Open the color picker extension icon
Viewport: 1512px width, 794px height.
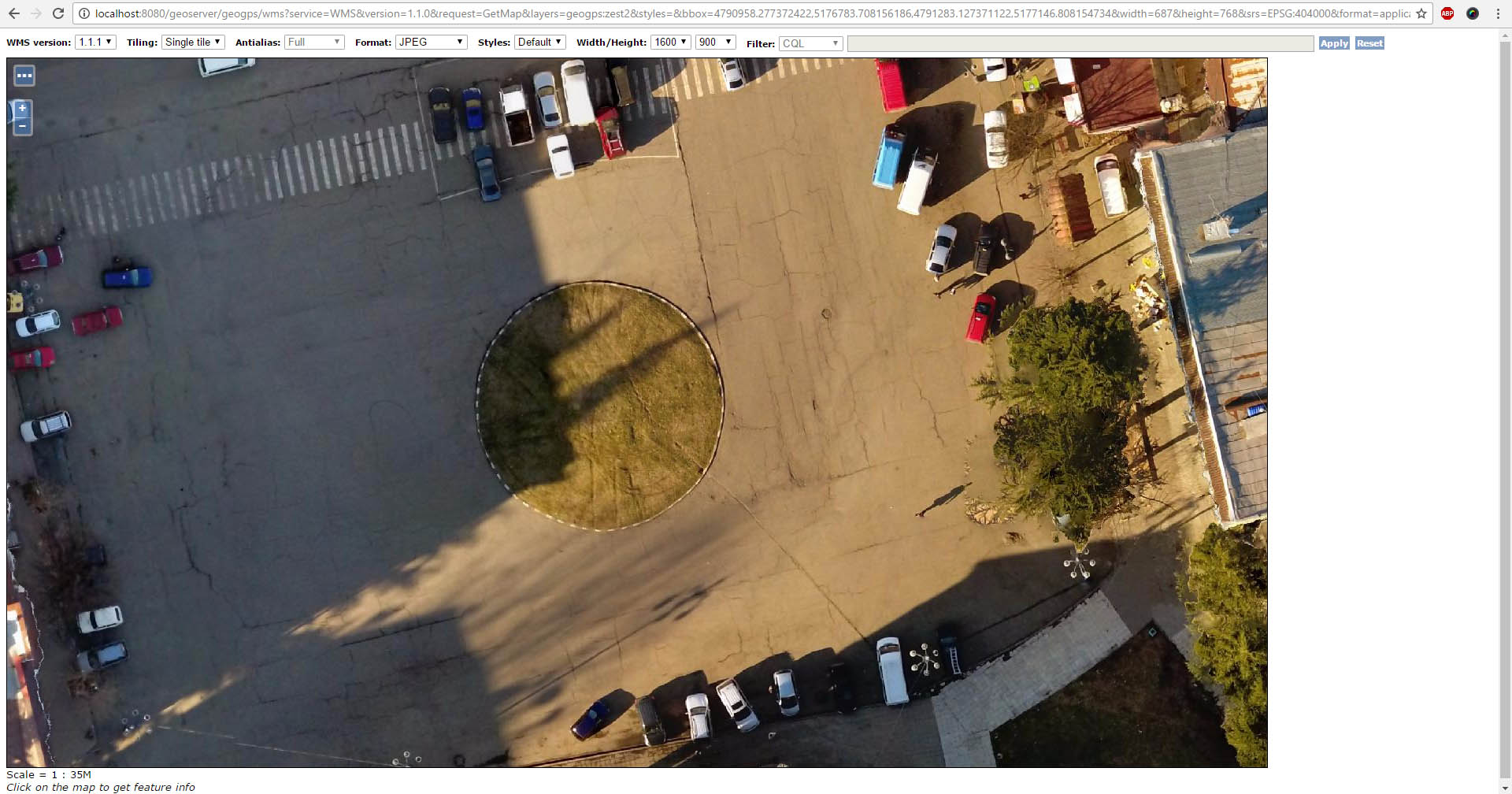[x=1472, y=13]
